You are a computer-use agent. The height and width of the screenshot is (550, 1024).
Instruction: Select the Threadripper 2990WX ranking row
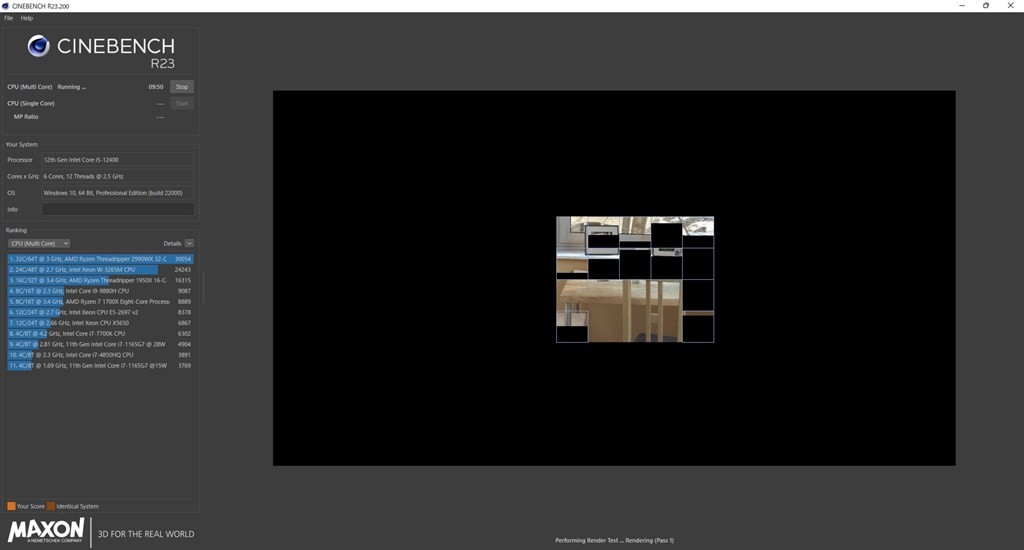pos(100,259)
